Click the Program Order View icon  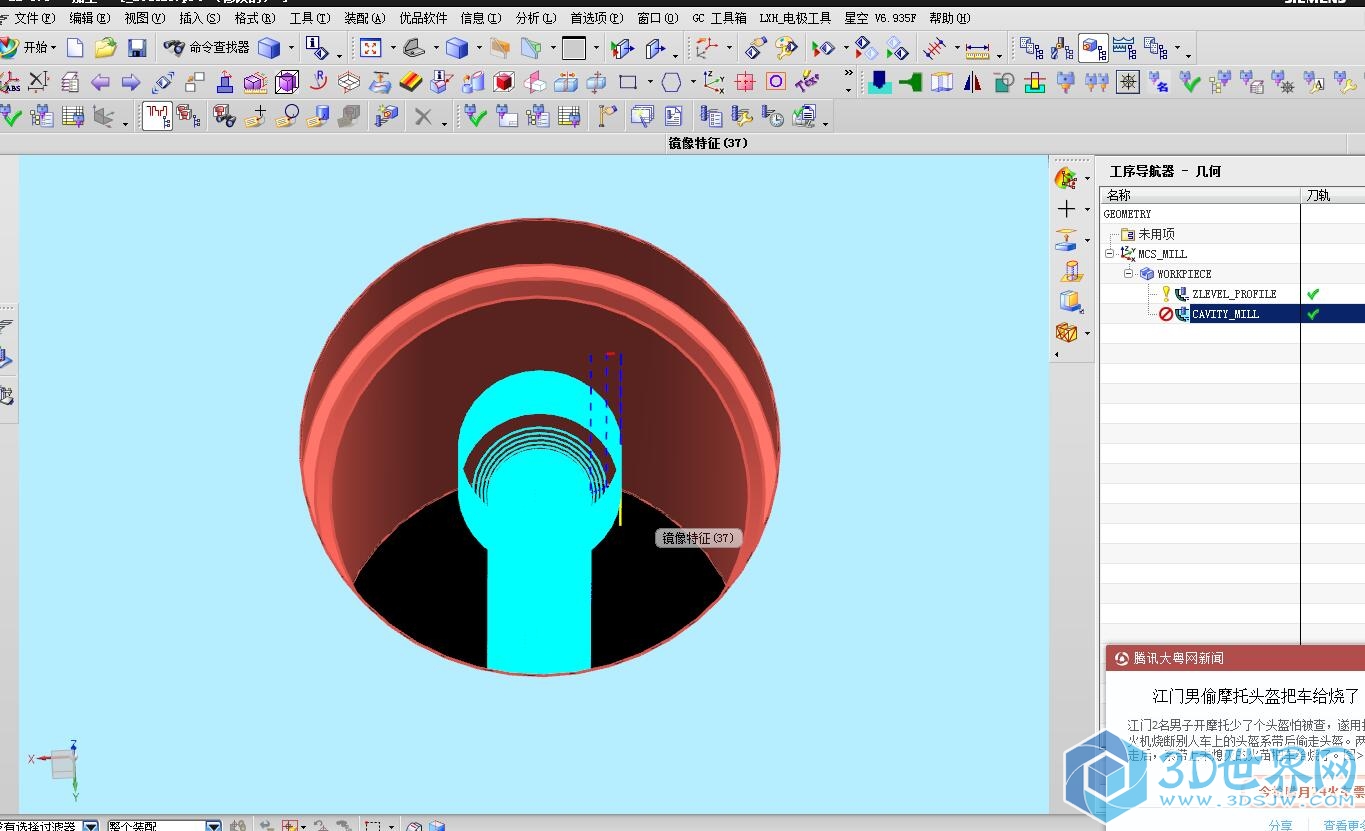(1031, 48)
